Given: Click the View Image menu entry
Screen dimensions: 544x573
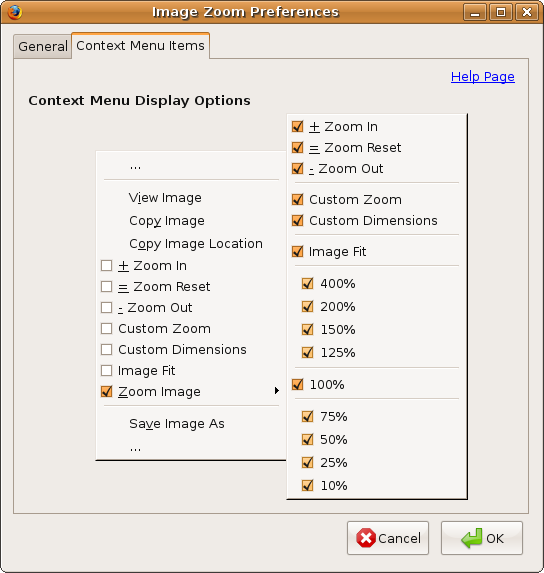Looking at the screenshot, I should click(x=165, y=198).
